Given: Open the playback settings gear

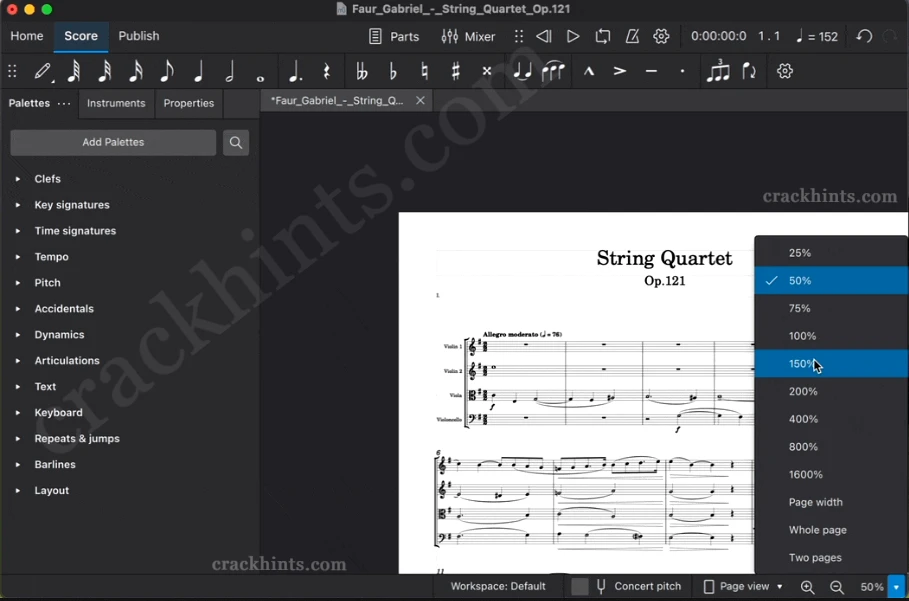Looking at the screenshot, I should (661, 36).
